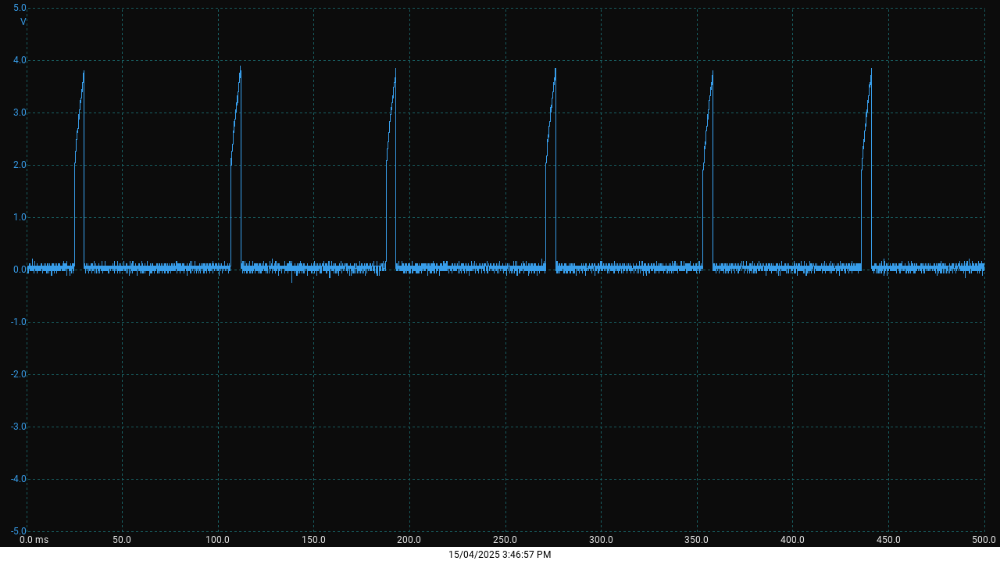Click the -1.0 voltage axis label
Viewport: 1000px width, 562px height.
(x=18, y=322)
